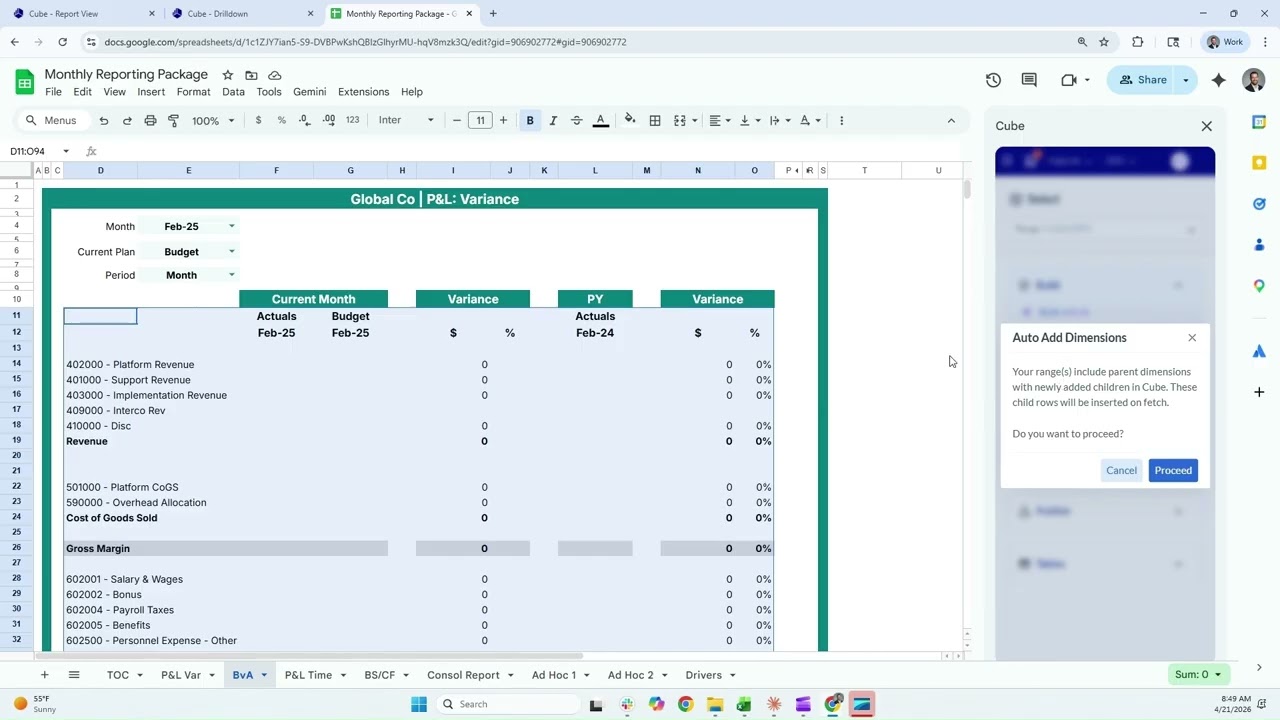Format cell as currency

pyautogui.click(x=259, y=120)
